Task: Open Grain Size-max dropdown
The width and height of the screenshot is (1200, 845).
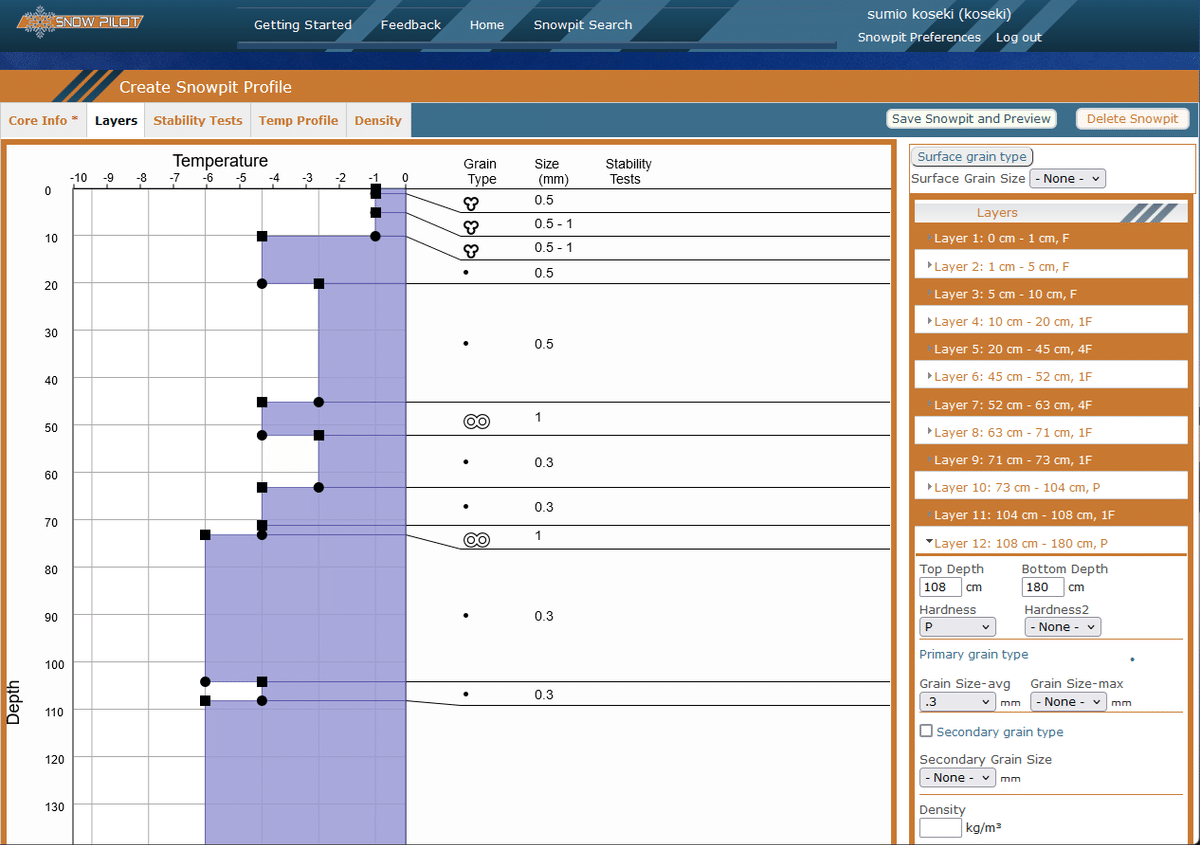Action: tap(1068, 702)
